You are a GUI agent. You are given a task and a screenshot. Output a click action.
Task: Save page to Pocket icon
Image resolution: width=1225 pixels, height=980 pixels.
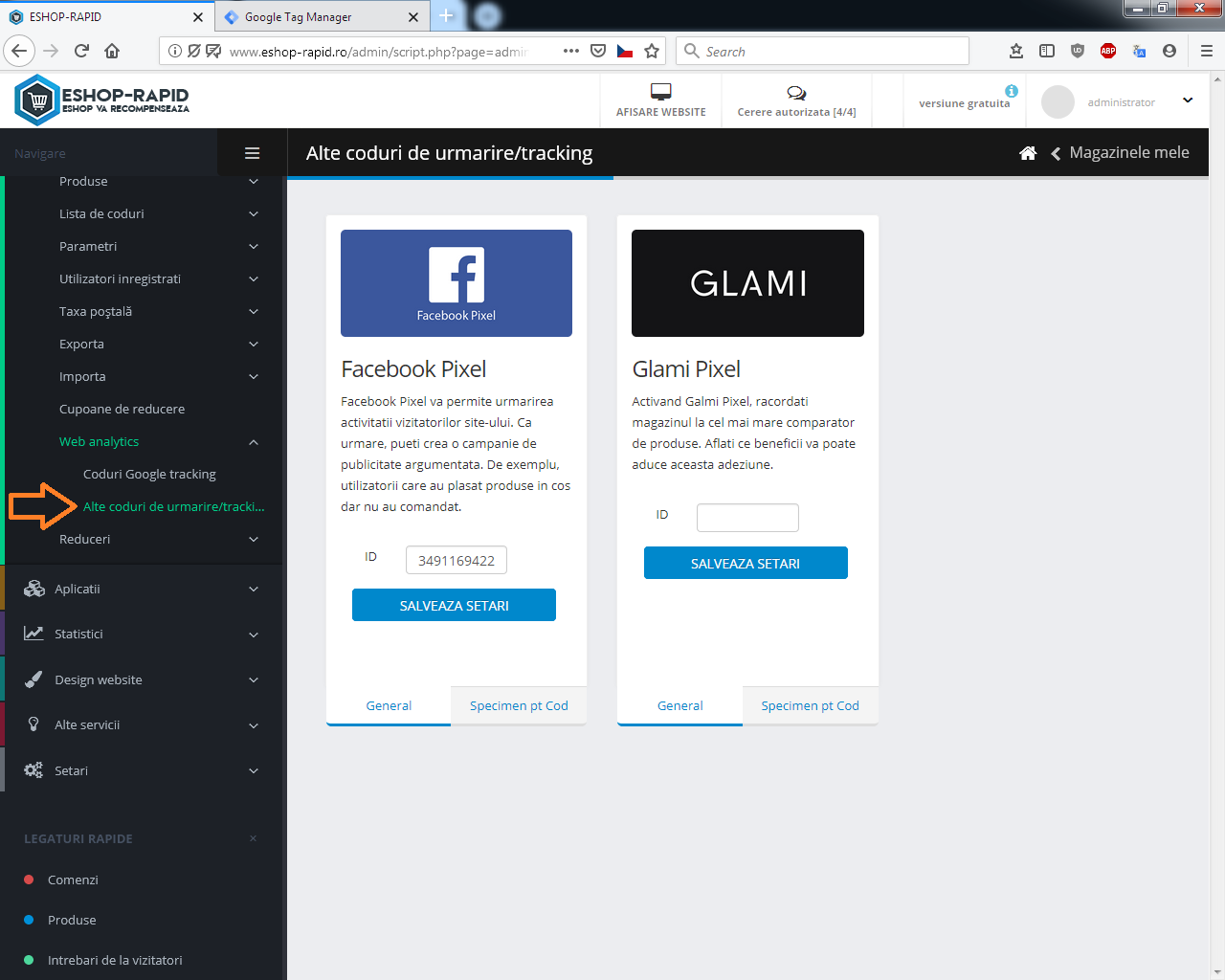tap(598, 51)
